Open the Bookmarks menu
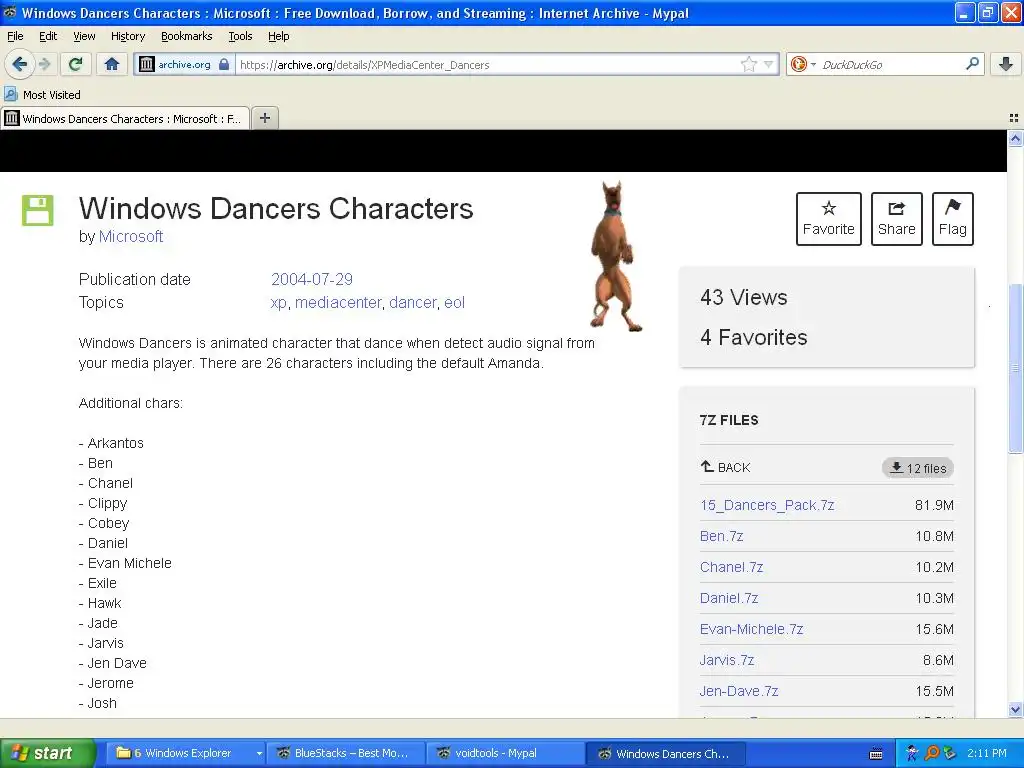Image resolution: width=1024 pixels, height=768 pixels. click(186, 36)
